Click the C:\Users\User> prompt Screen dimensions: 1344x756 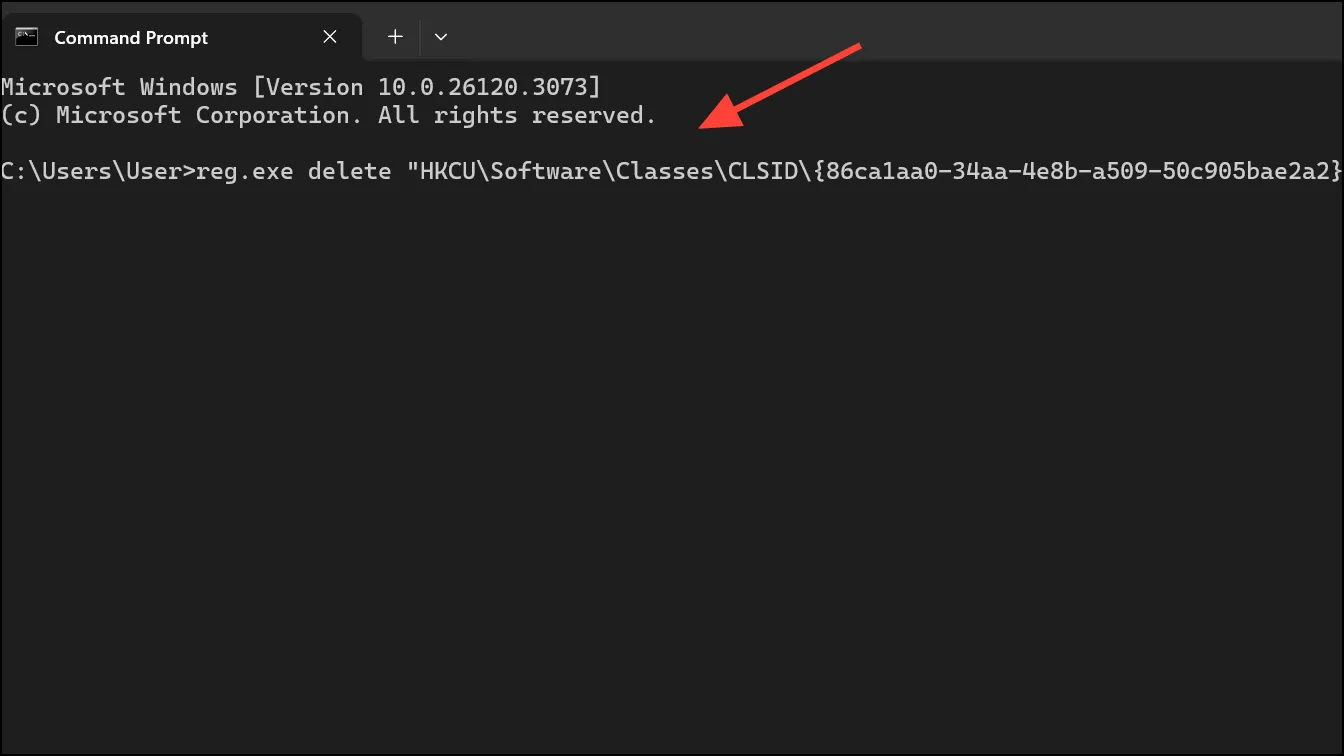coord(98,171)
